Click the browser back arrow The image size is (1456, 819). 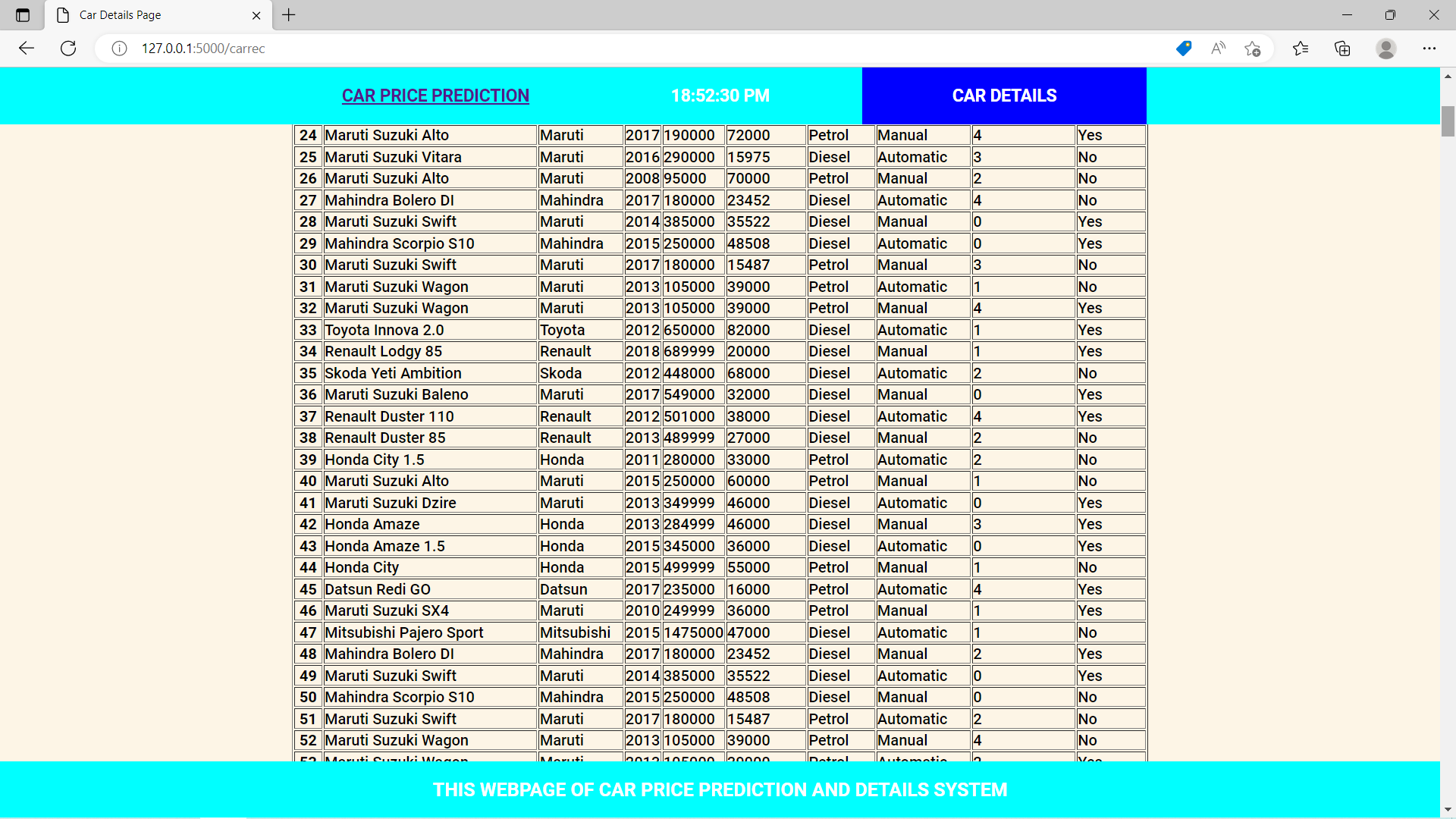27,49
